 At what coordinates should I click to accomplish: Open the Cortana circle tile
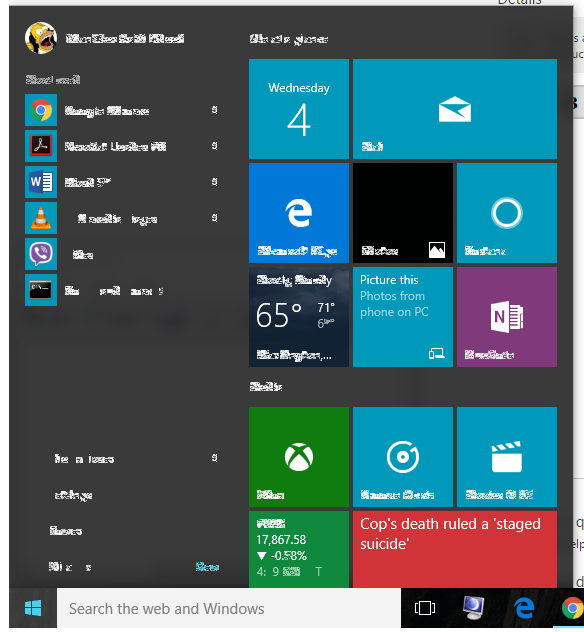507,213
